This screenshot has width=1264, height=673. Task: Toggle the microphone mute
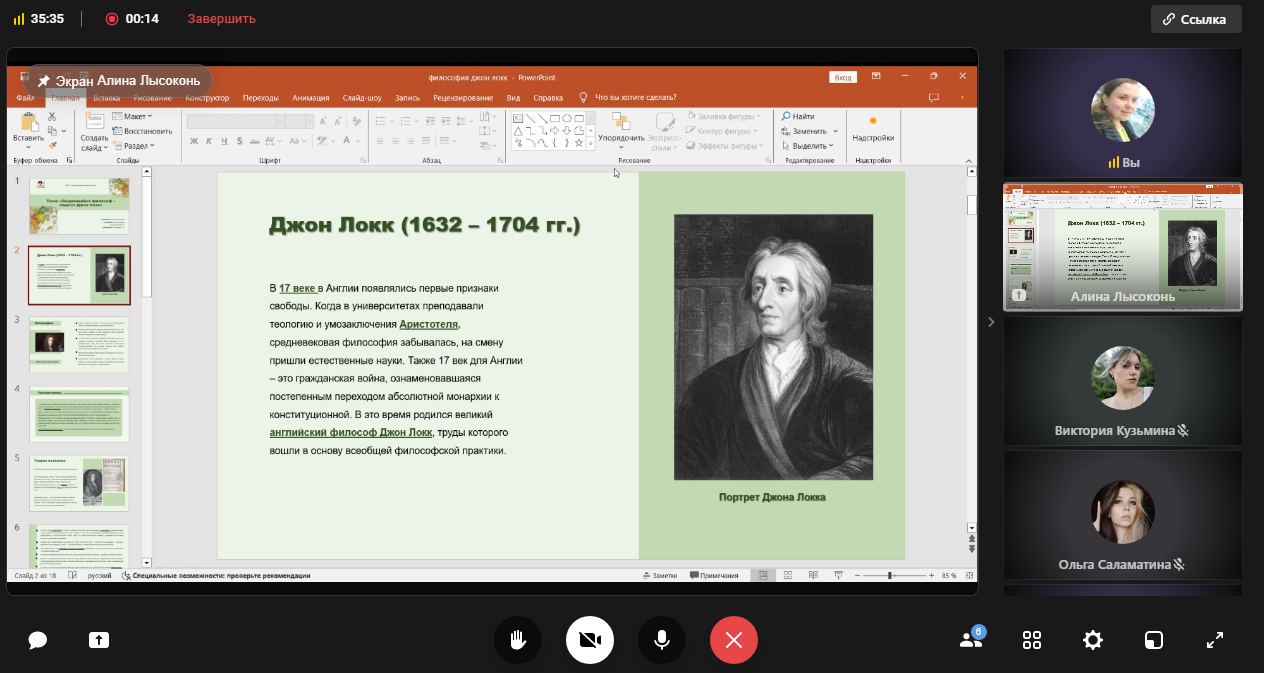click(x=662, y=640)
